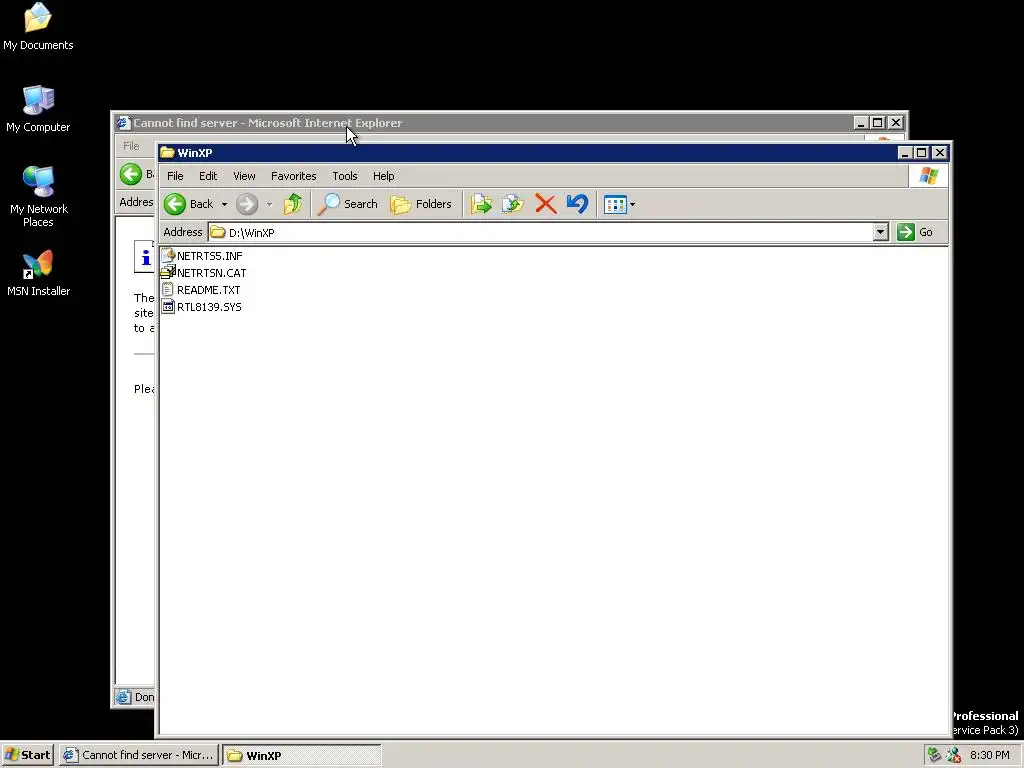
Task: Expand the Back history dropdown arrow
Action: [x=224, y=204]
